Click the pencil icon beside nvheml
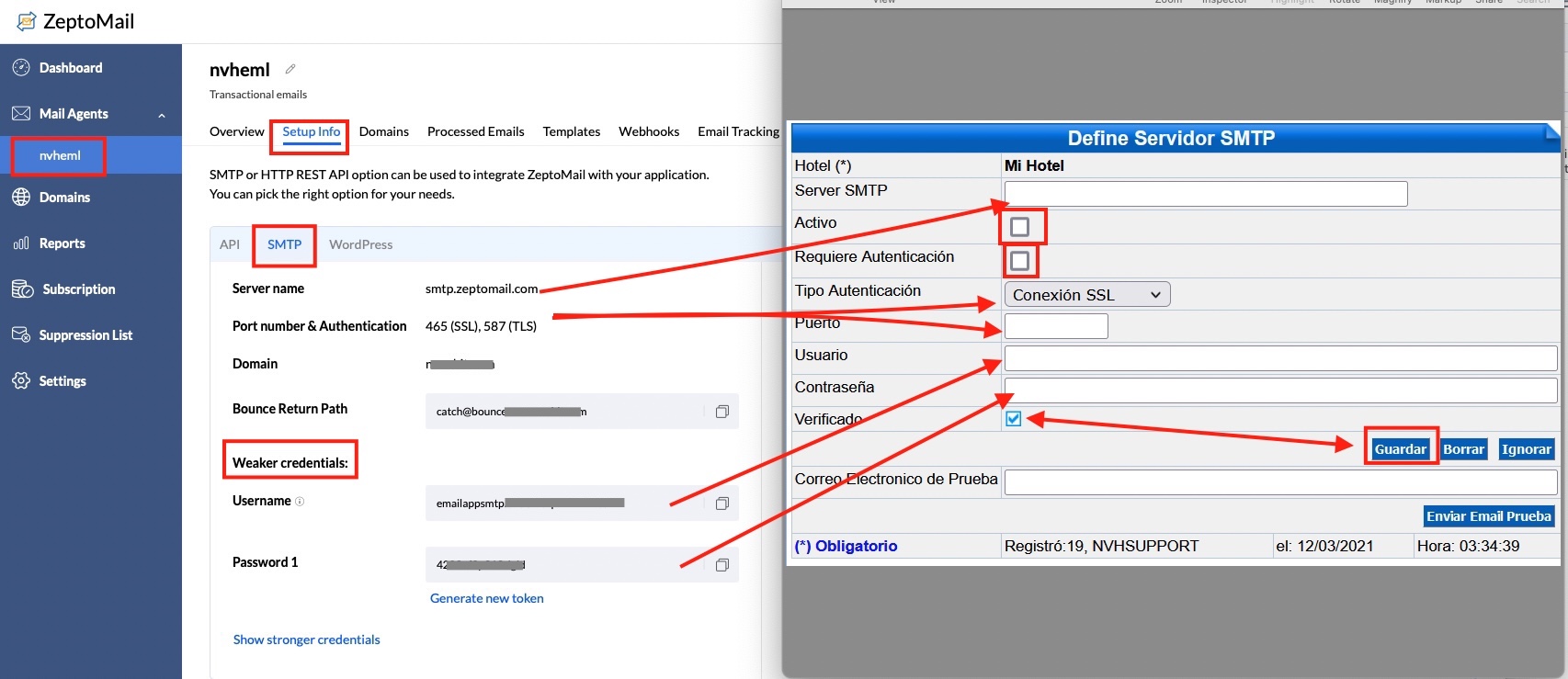1568x679 pixels. click(290, 69)
